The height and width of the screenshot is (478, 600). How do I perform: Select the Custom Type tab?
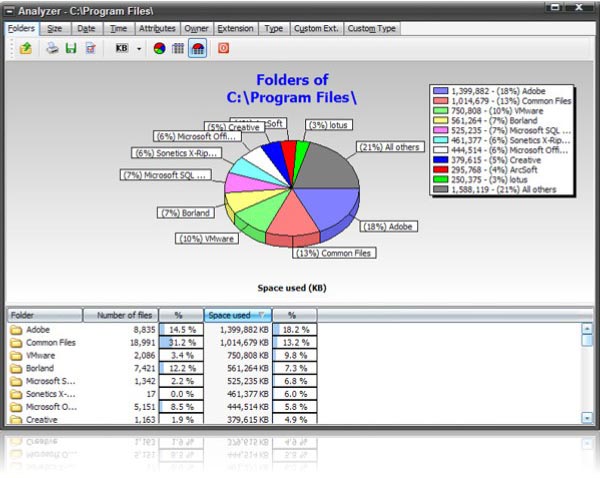pos(373,29)
